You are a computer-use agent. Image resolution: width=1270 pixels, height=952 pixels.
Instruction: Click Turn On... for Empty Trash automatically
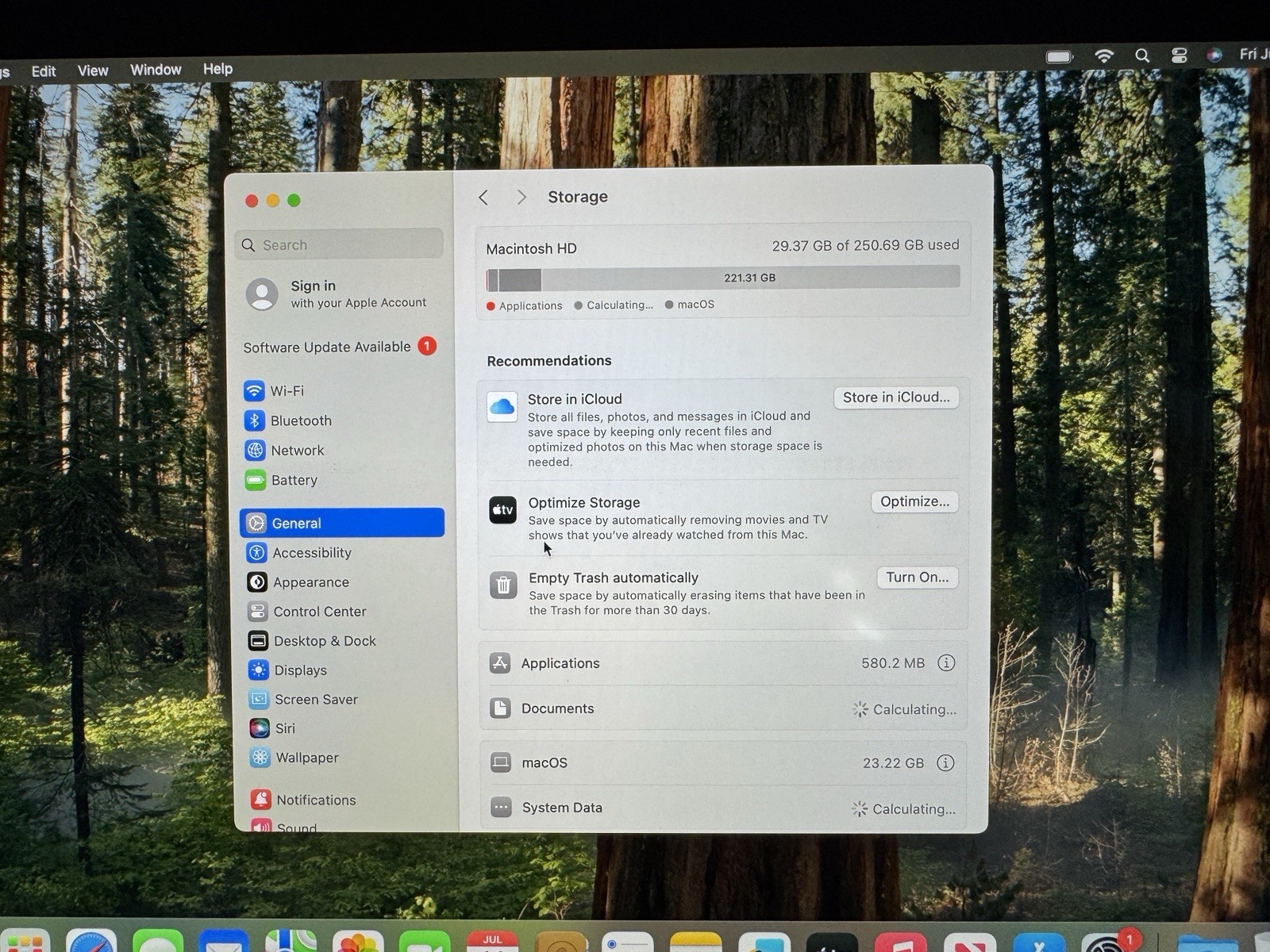918,578
